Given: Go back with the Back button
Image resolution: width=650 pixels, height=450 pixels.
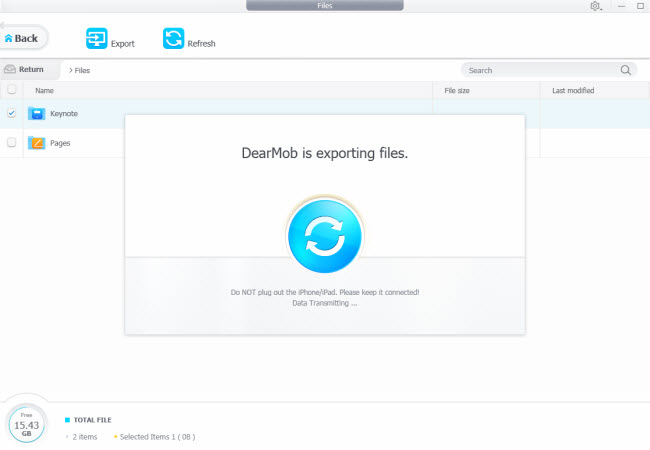Looking at the screenshot, I should pos(23,38).
